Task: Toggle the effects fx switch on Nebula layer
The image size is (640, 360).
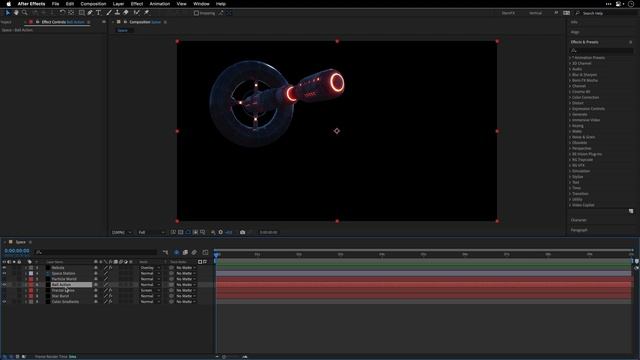Action: (x=111, y=268)
